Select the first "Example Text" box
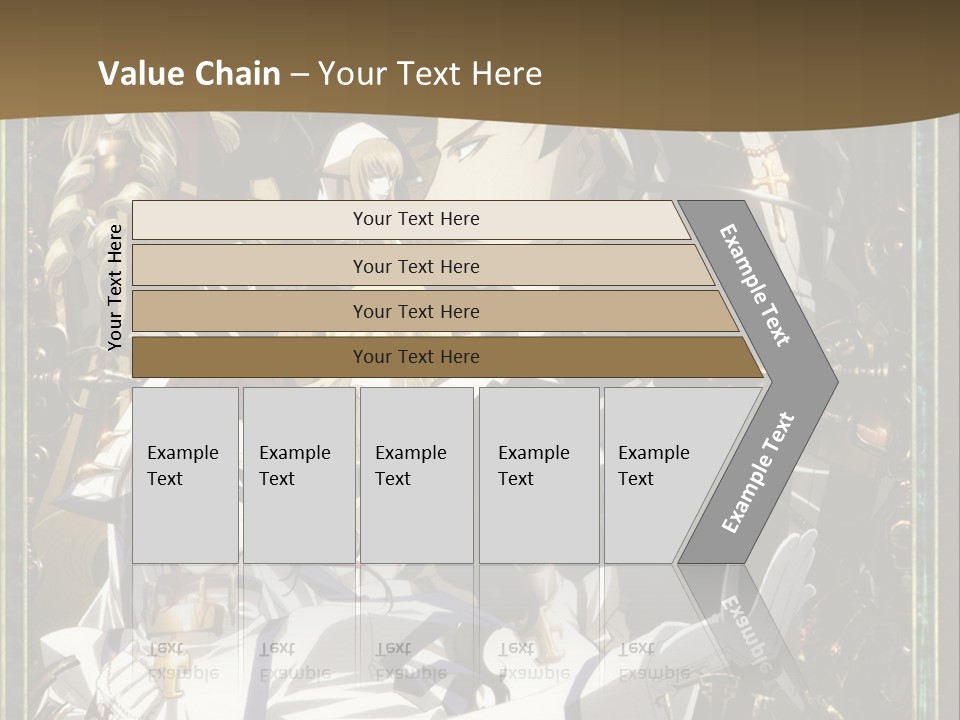 (x=185, y=475)
